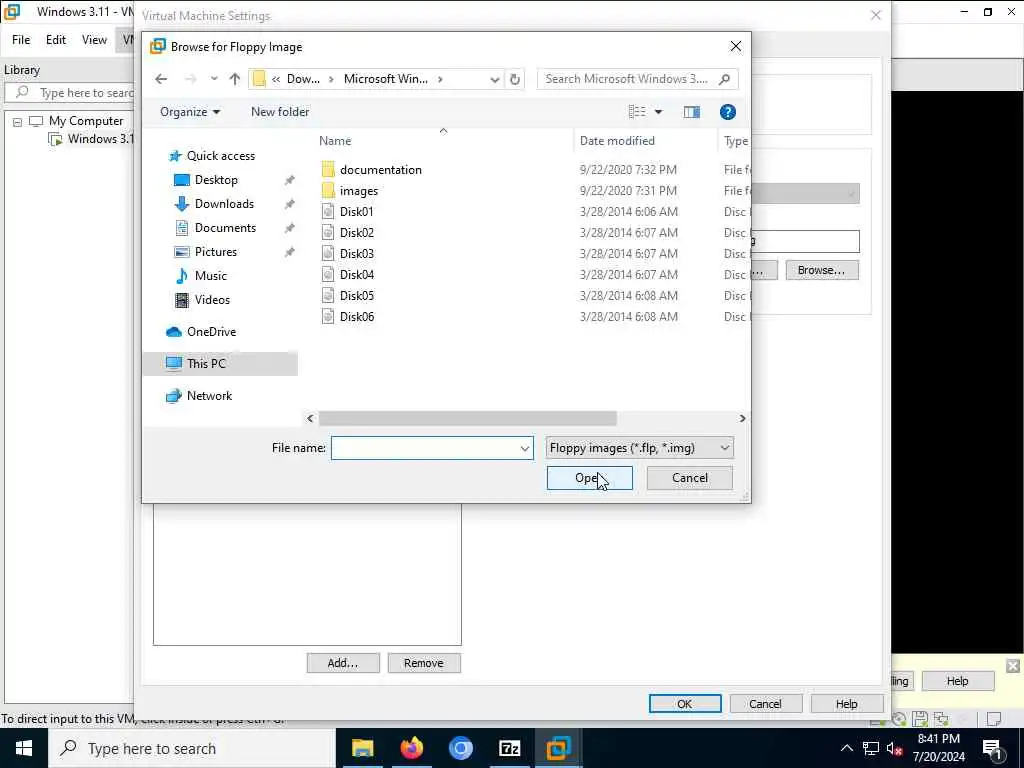Image resolution: width=1024 pixels, height=768 pixels.
Task: Open the Organize dropdown menu
Action: 189,112
